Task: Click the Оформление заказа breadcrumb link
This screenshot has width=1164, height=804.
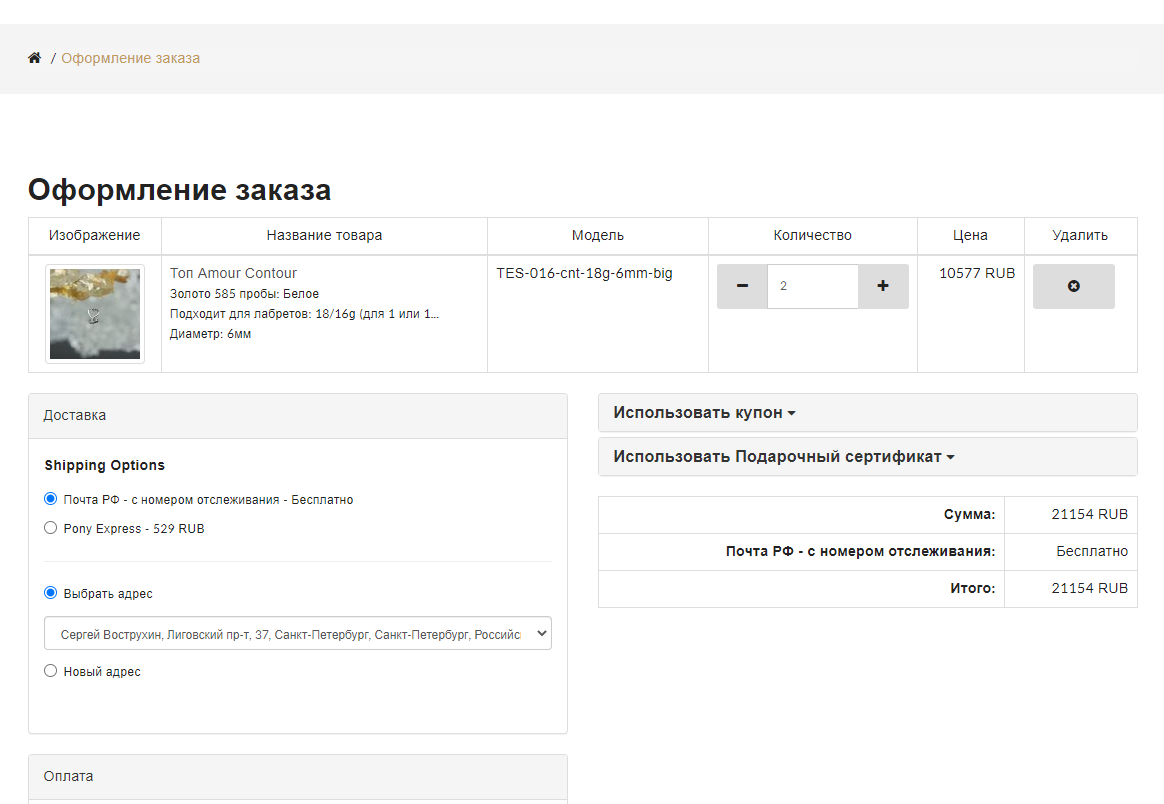Action: coord(131,58)
